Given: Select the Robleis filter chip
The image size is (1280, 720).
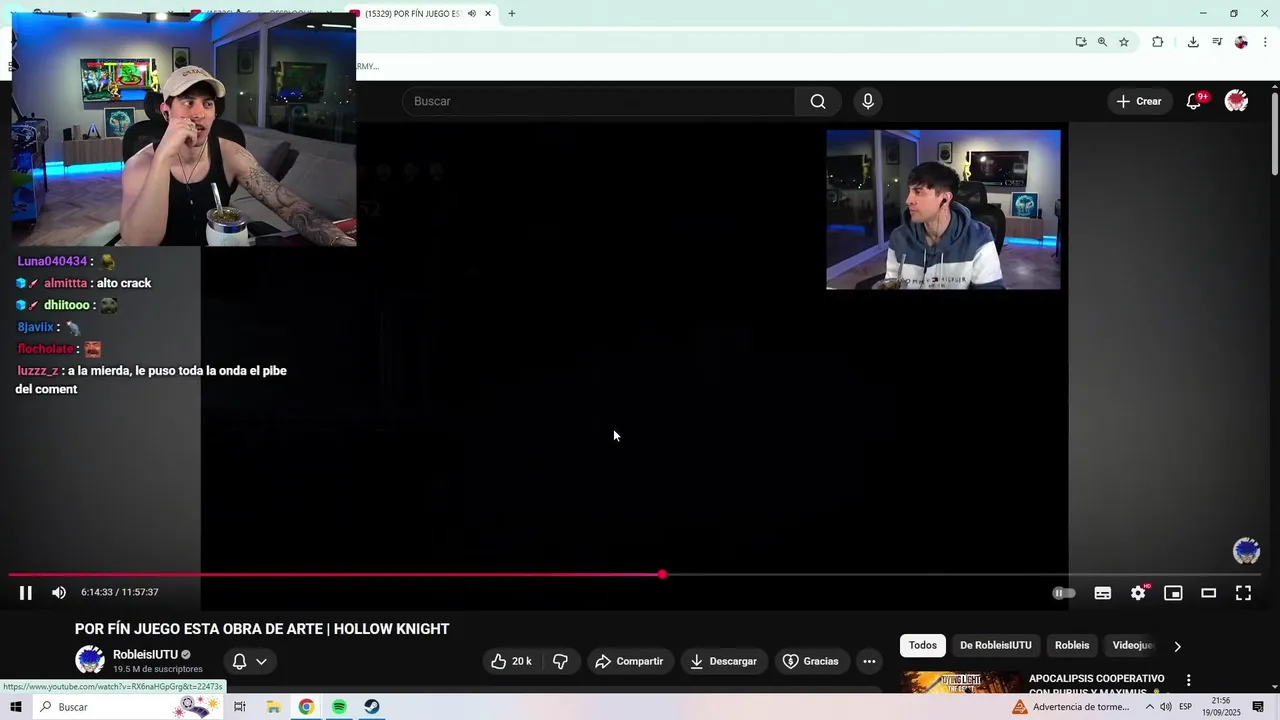Looking at the screenshot, I should click(x=1072, y=645).
